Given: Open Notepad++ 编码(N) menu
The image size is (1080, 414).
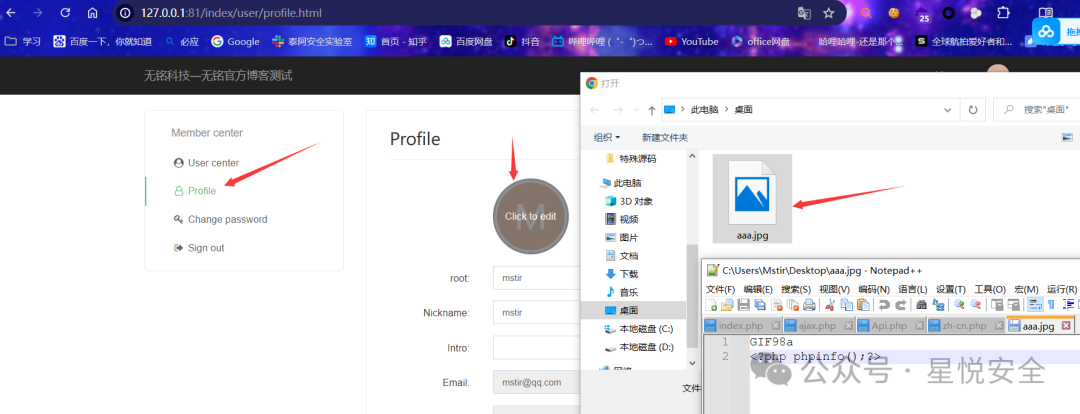Looking at the screenshot, I should pos(873,289).
